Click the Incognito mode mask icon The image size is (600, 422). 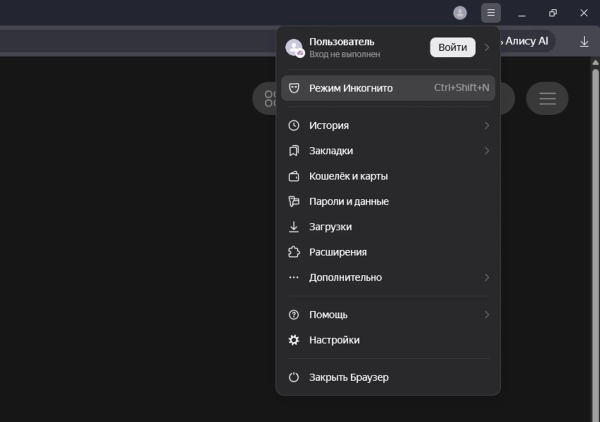[294, 88]
